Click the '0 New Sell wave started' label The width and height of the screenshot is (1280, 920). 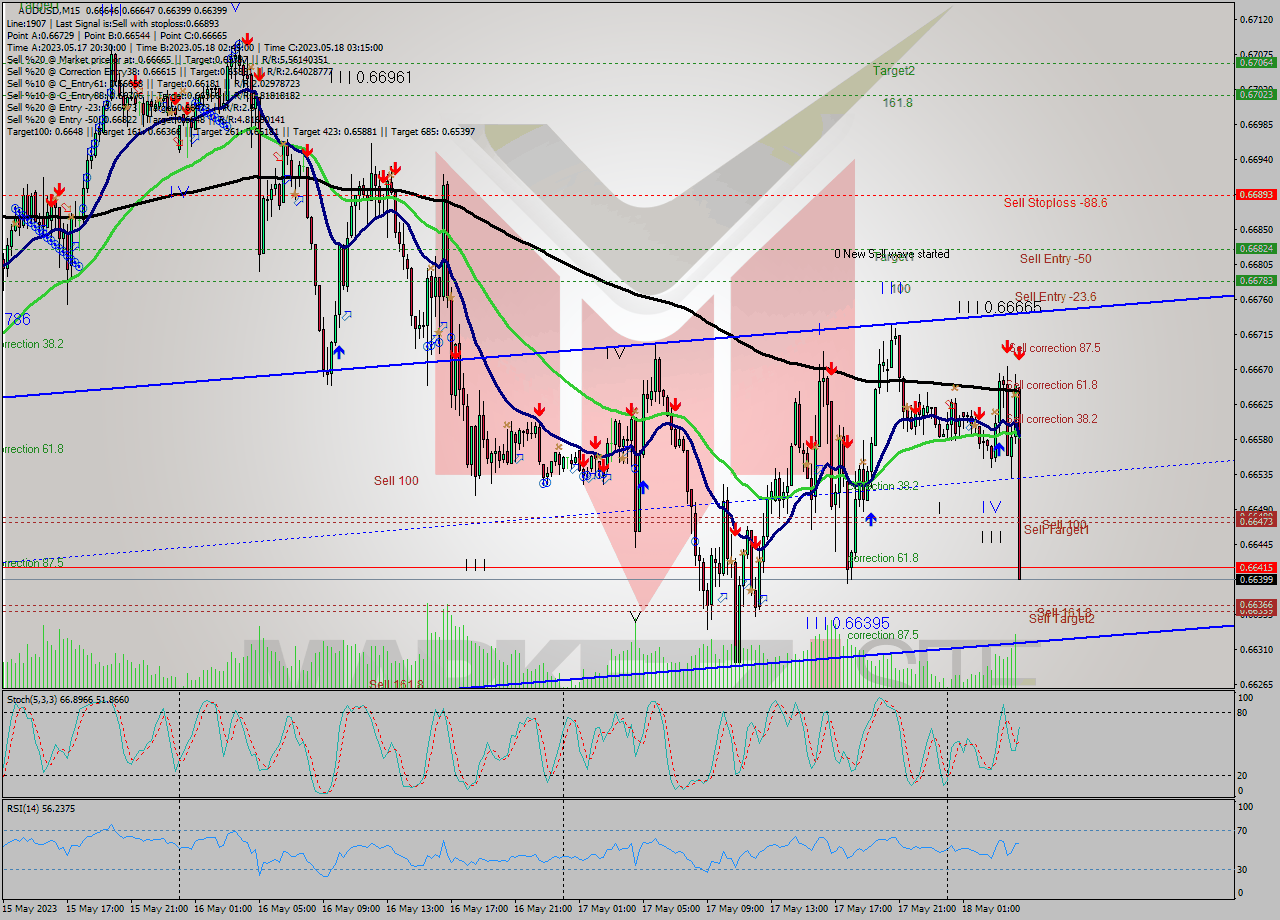point(892,254)
